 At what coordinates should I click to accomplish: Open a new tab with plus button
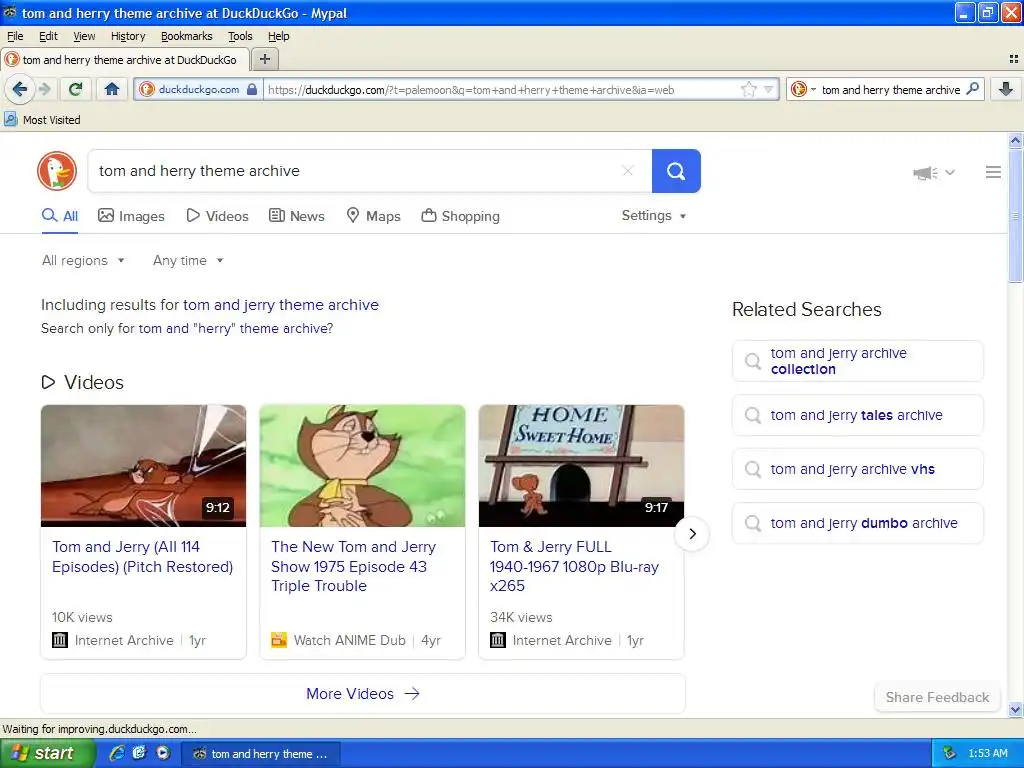click(264, 59)
